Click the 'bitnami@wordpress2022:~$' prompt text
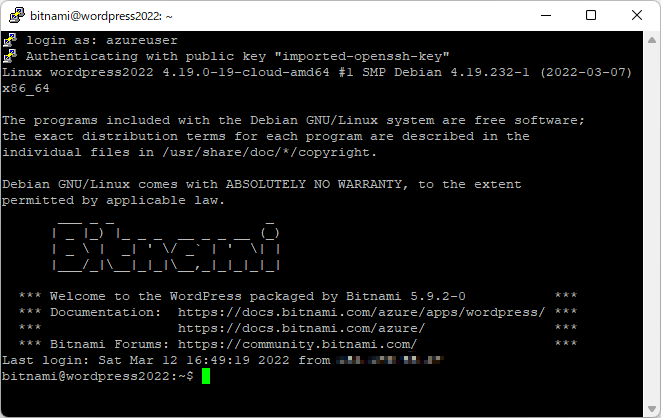661x418 pixels. (98, 376)
